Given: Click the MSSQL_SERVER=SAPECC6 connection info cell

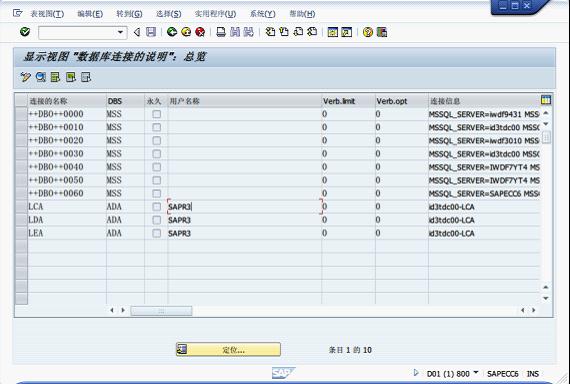Looking at the screenshot, I should (484, 193).
